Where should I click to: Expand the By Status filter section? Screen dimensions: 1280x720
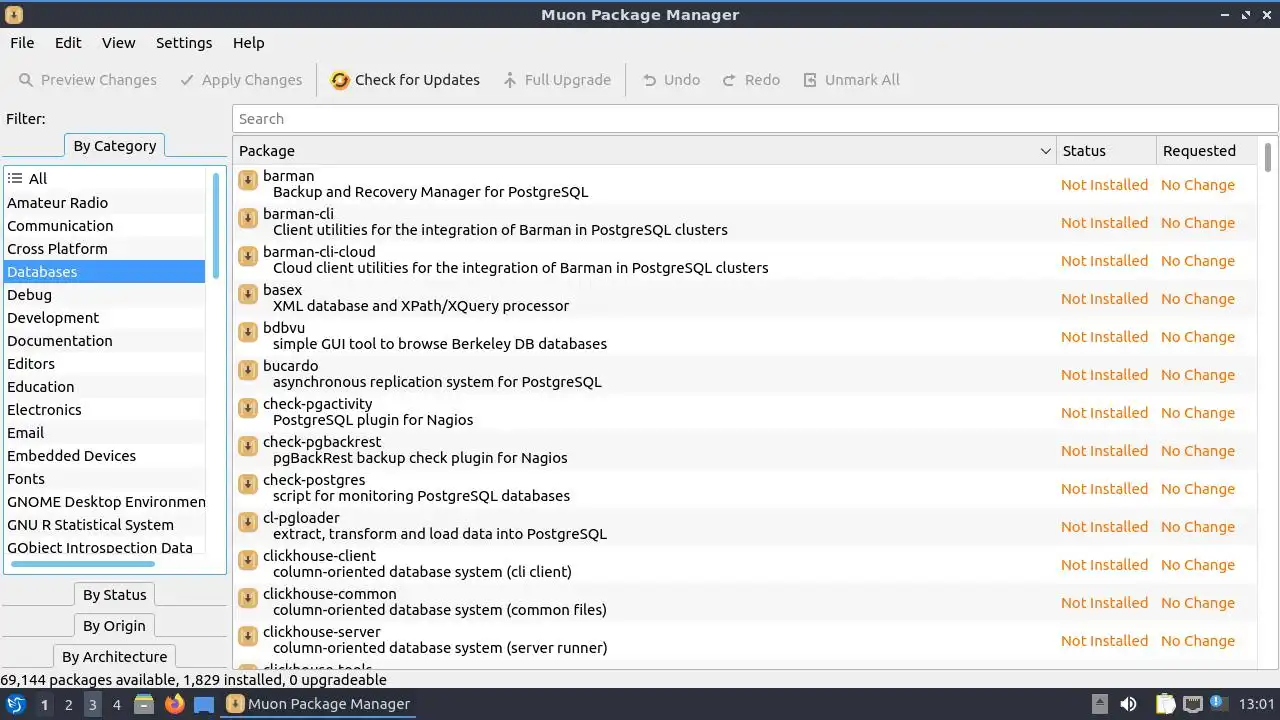coord(114,595)
